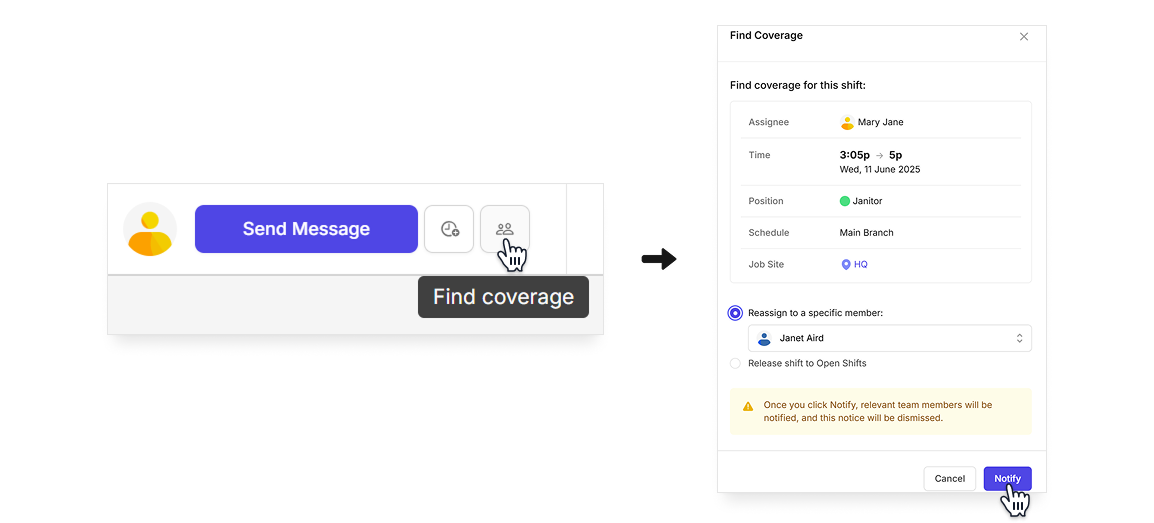The height and width of the screenshot is (523, 1154).
Task: Select Release shift to Open Shifts radio
Action: pos(735,363)
